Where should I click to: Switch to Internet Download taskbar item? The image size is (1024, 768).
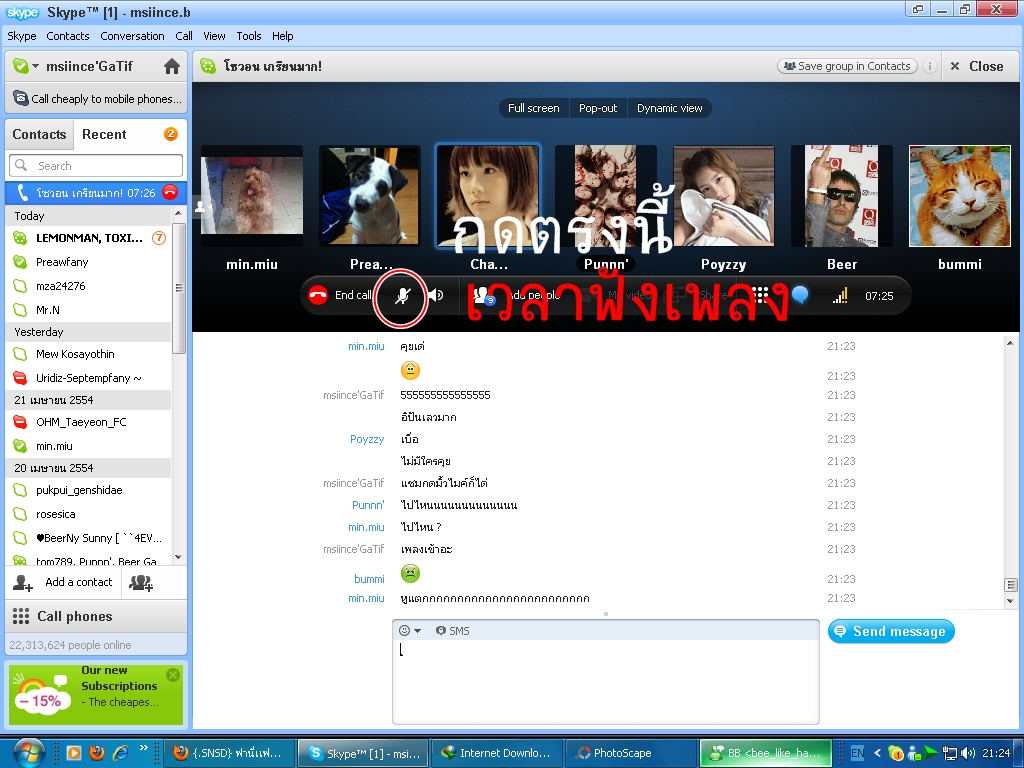497,753
